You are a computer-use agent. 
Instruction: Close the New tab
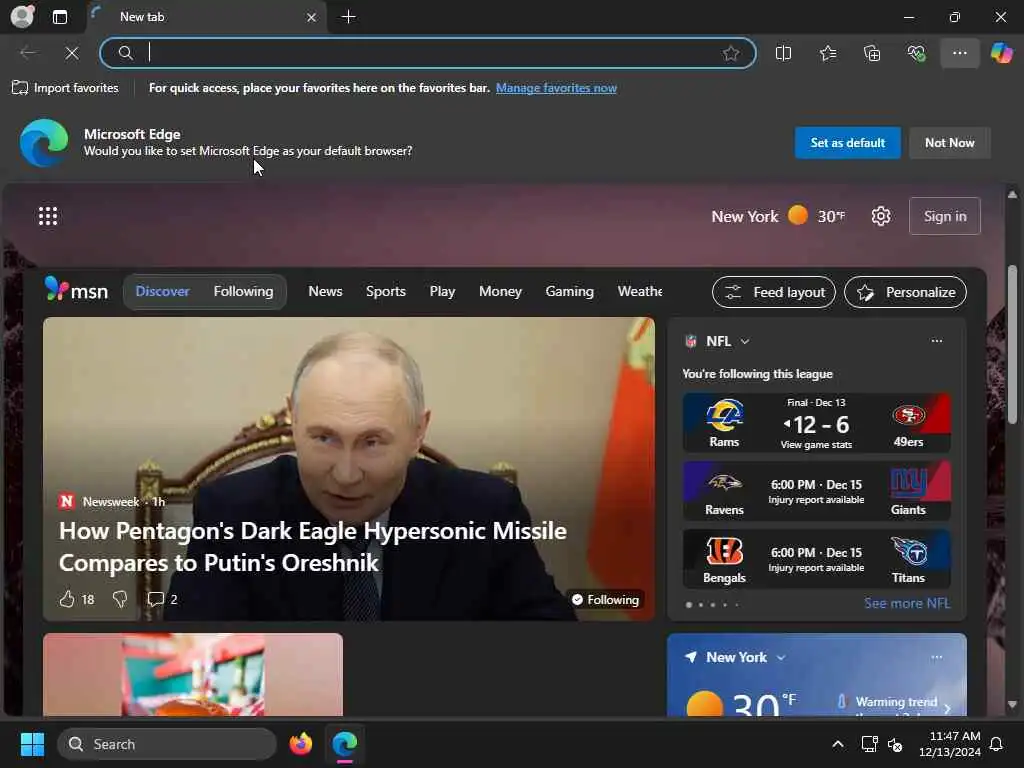click(312, 18)
